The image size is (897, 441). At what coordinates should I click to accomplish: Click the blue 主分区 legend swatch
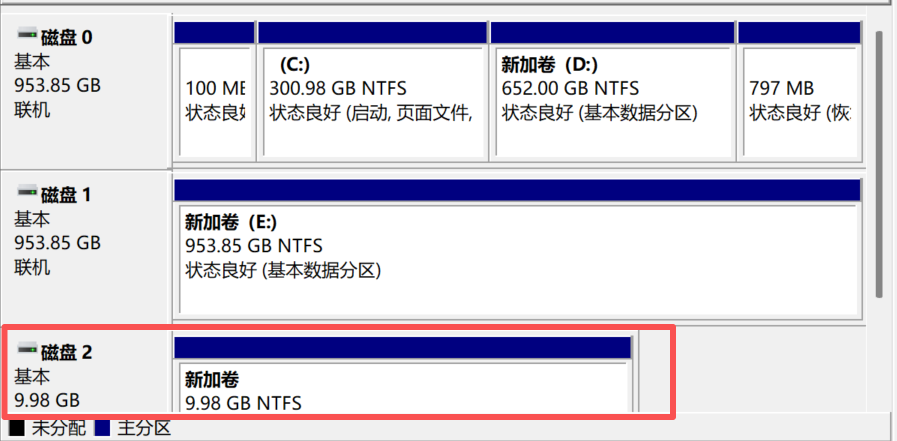pyautogui.click(x=102, y=430)
